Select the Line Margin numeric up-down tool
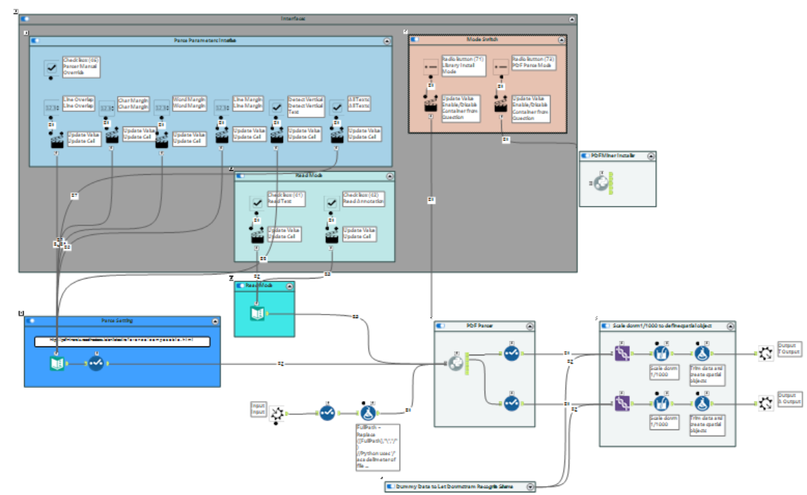This screenshot has height=495, width=807. [x=221, y=108]
